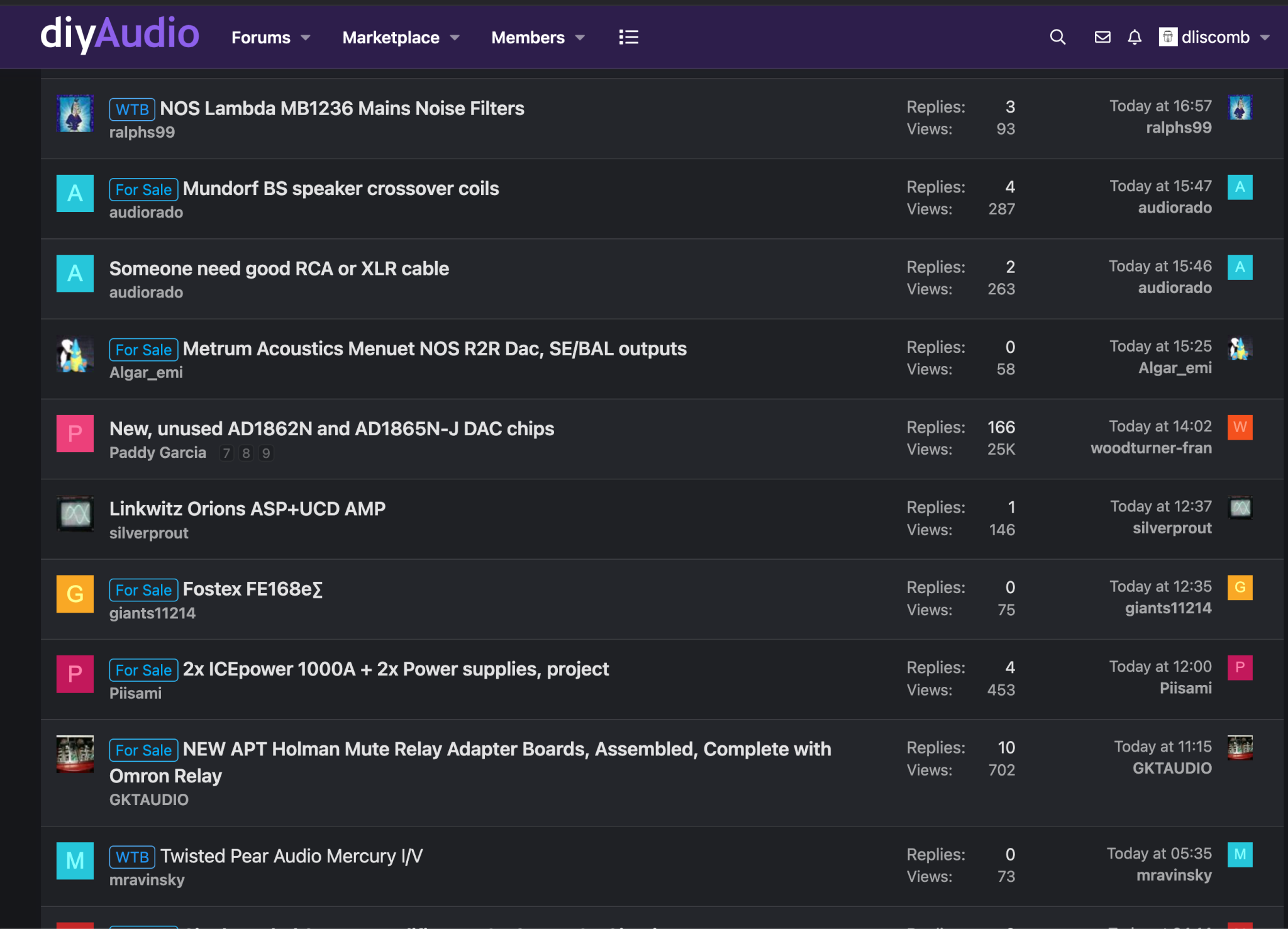The image size is (1288, 929).
Task: Open Fostex FE168eΣ thread
Action: [x=252, y=589]
